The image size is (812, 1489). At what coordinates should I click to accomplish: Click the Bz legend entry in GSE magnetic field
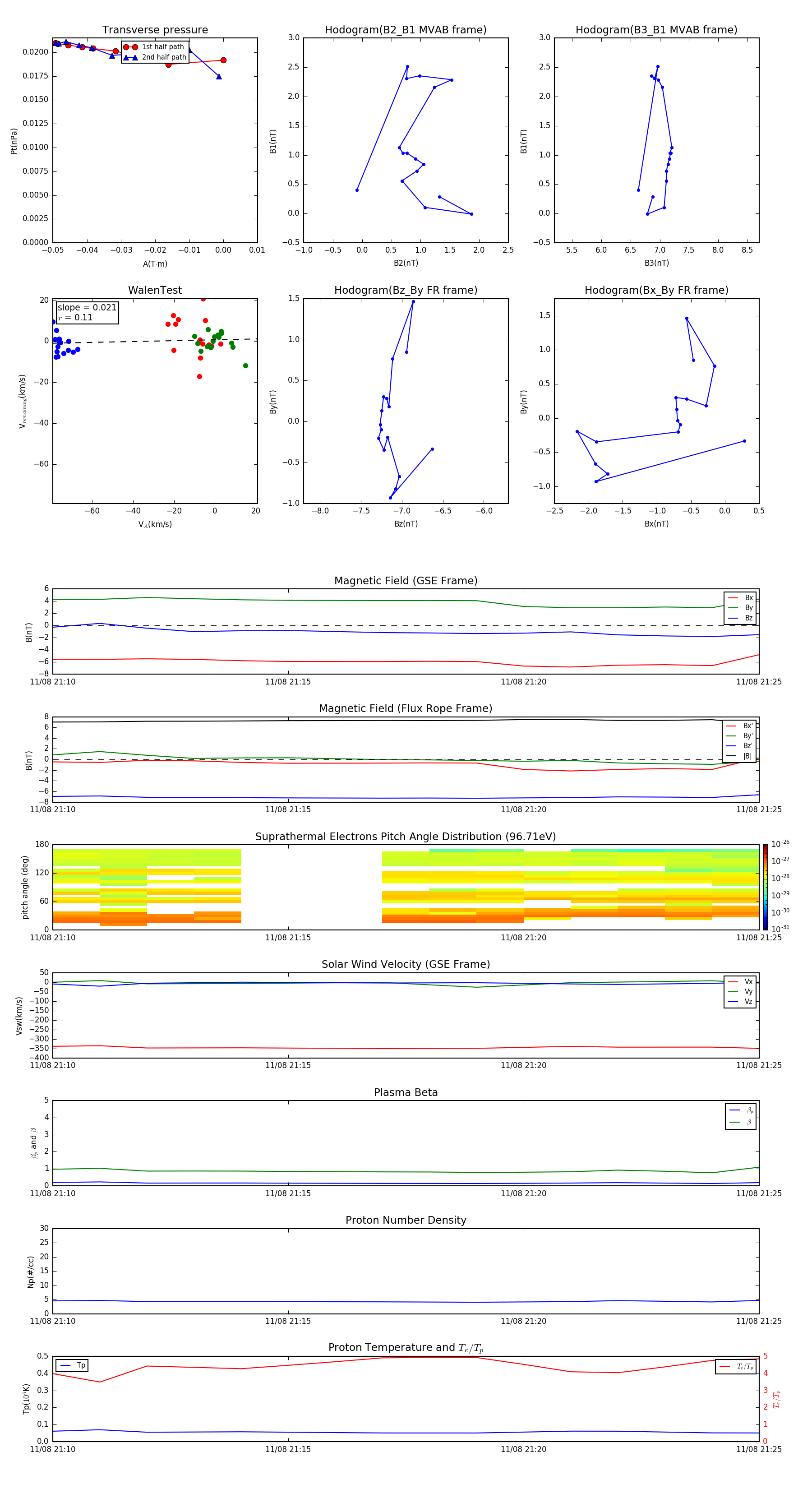(740, 618)
